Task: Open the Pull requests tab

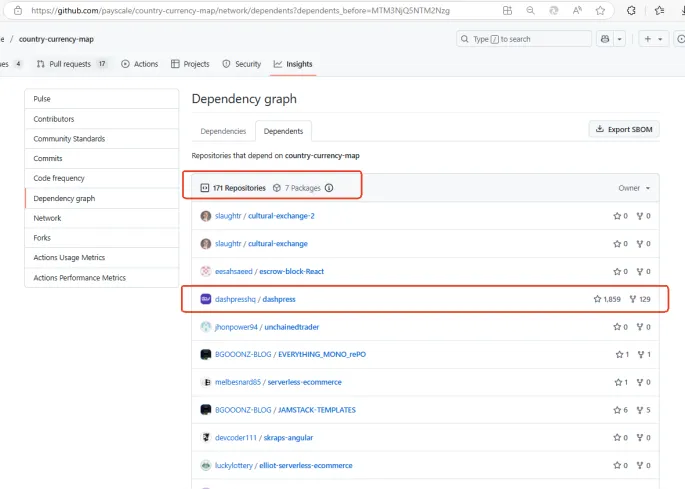Action: (72, 64)
